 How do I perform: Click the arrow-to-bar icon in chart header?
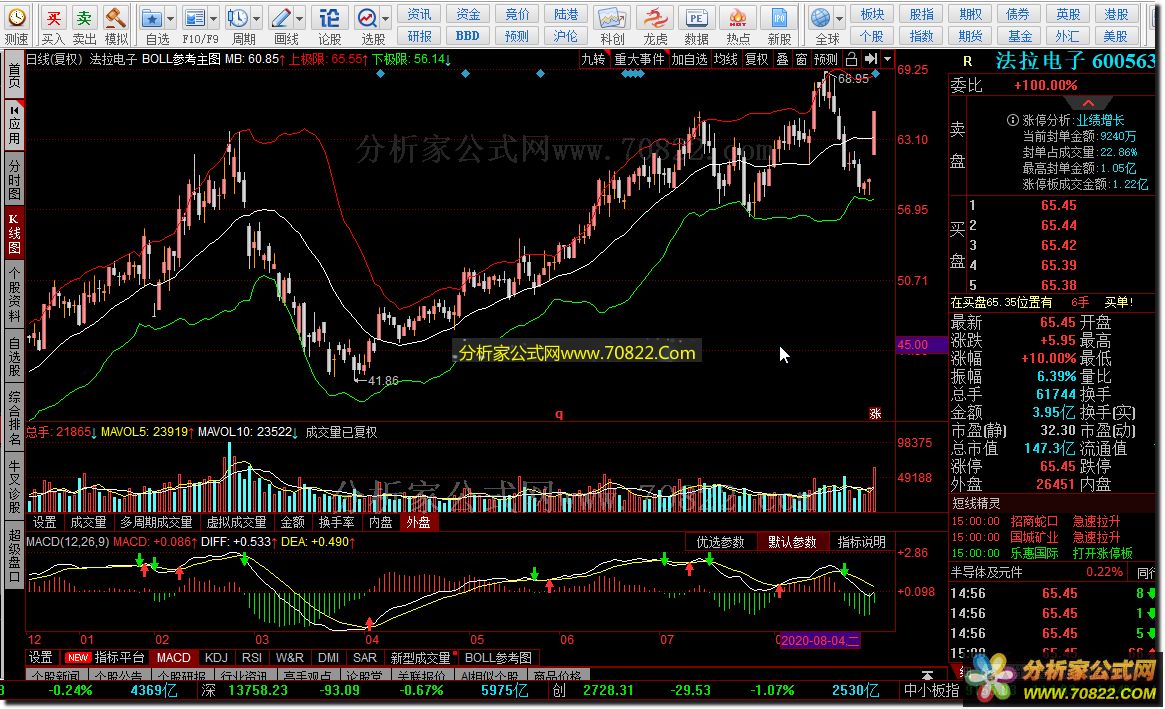pos(871,59)
